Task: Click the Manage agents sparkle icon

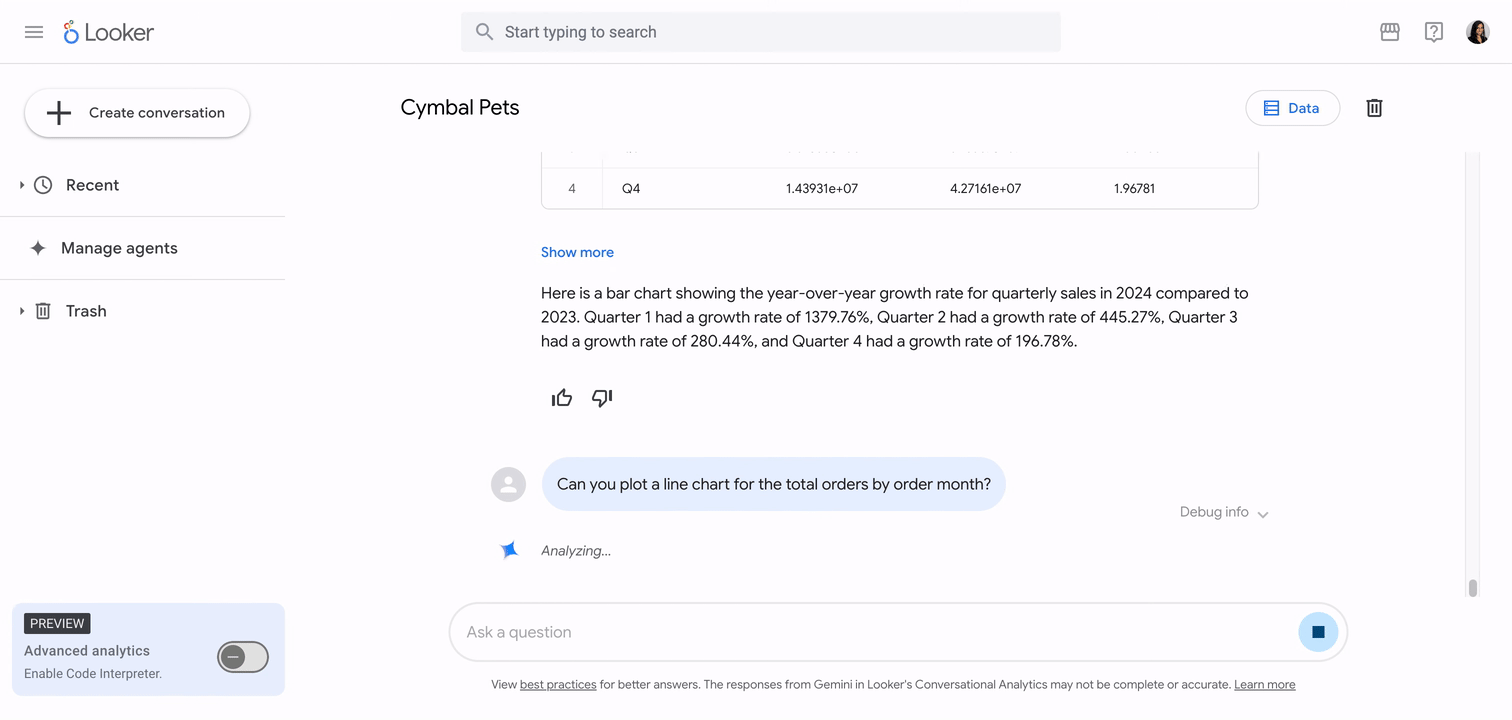Action: [x=38, y=248]
